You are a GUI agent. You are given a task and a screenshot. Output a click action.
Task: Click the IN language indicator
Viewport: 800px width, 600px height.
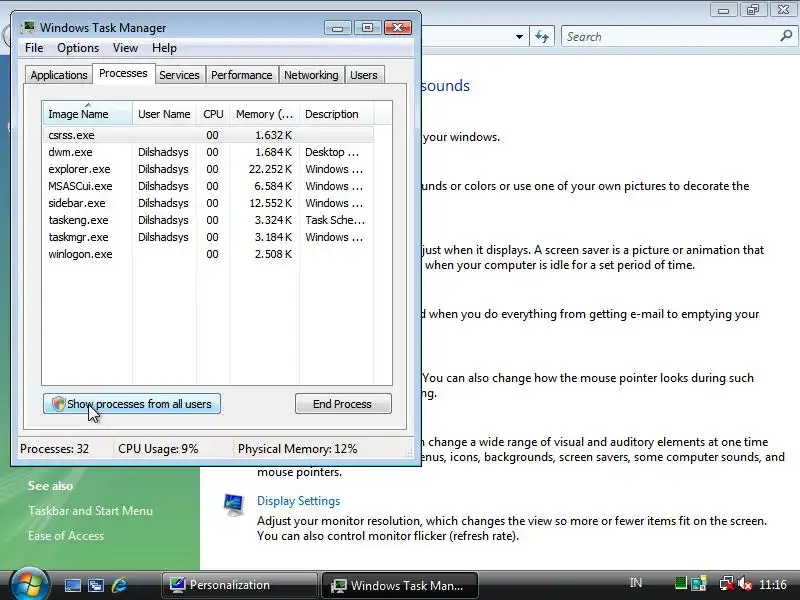pyautogui.click(x=636, y=583)
